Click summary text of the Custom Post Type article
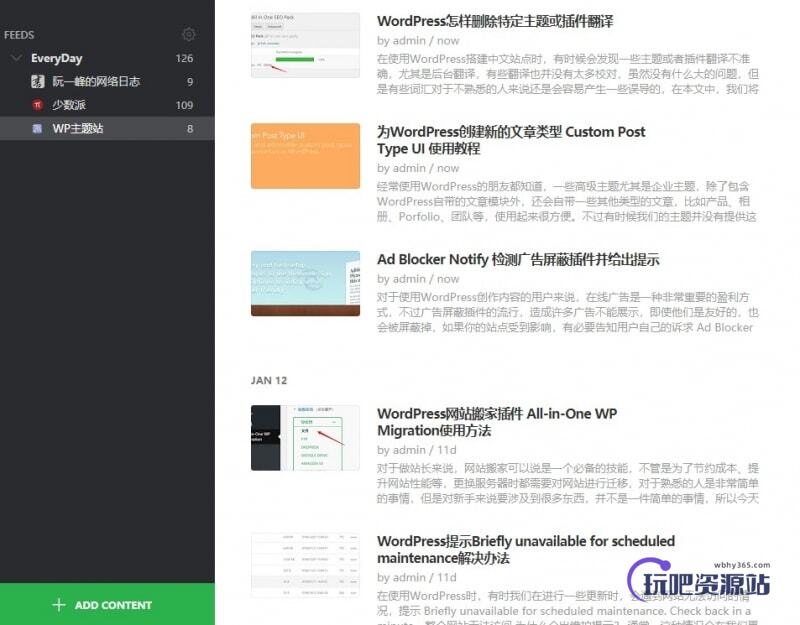This screenshot has height=625, width=800. [567, 202]
